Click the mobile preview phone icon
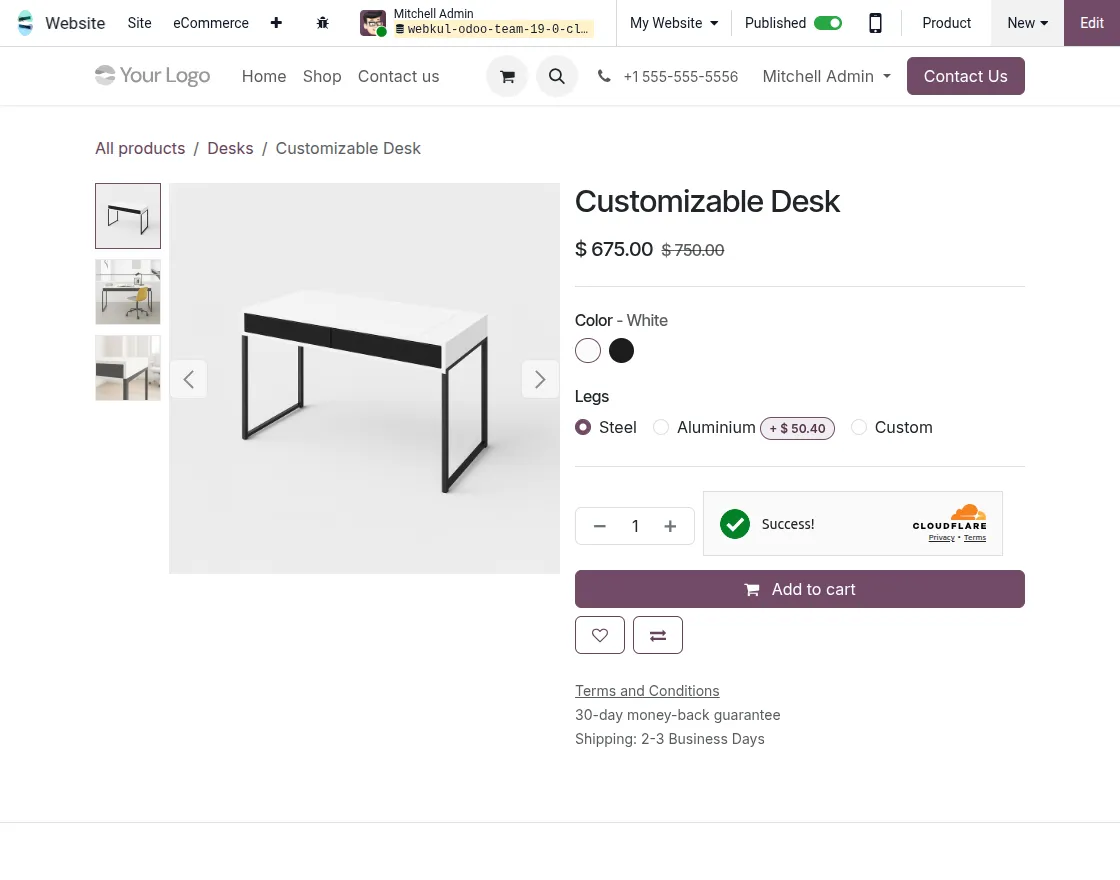Screen dimensions: 1120x880 click(875, 23)
